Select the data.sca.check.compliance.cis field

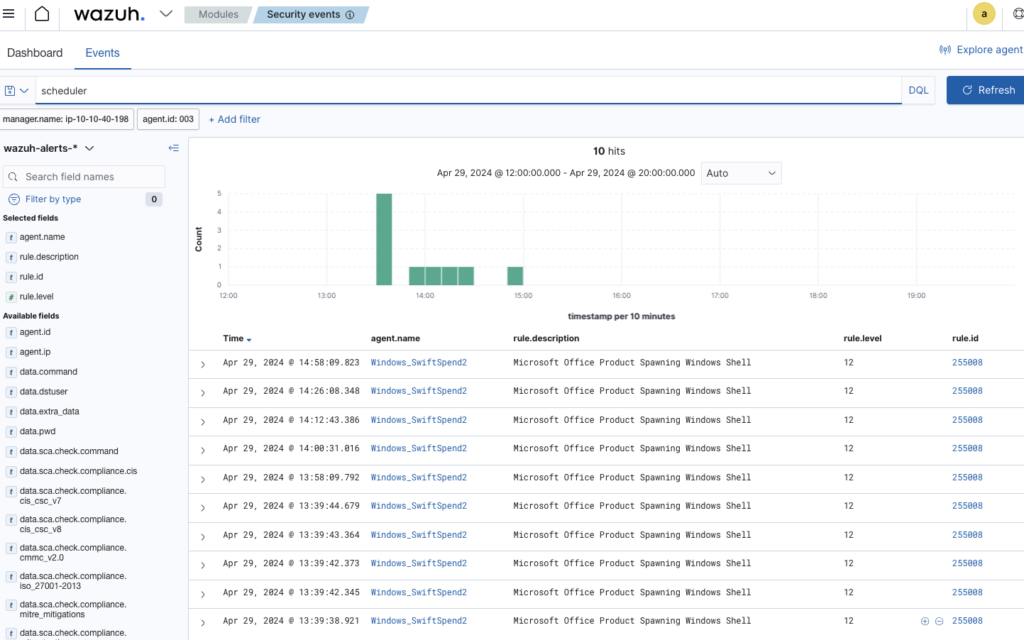click(x=78, y=472)
